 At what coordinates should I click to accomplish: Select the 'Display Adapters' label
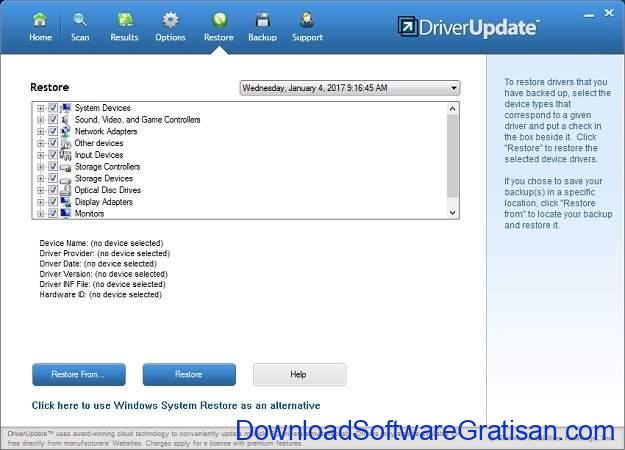click(104, 202)
